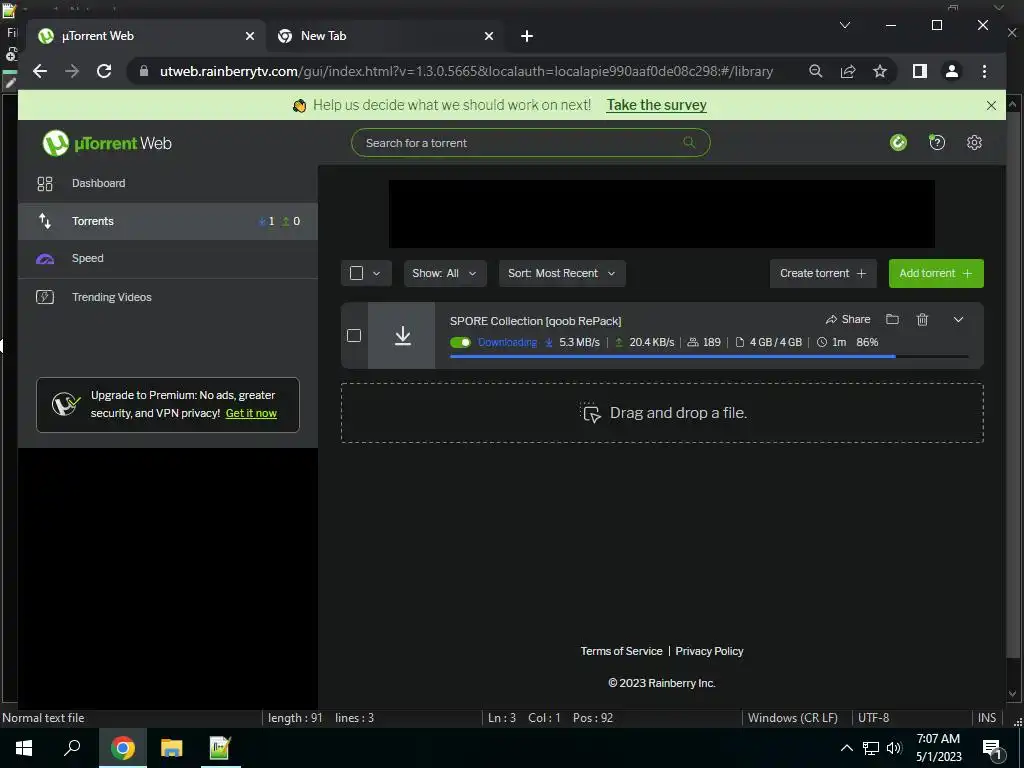Click the Windows (CR LF) status bar entry
The width and height of the screenshot is (1024, 768).
tap(792, 718)
